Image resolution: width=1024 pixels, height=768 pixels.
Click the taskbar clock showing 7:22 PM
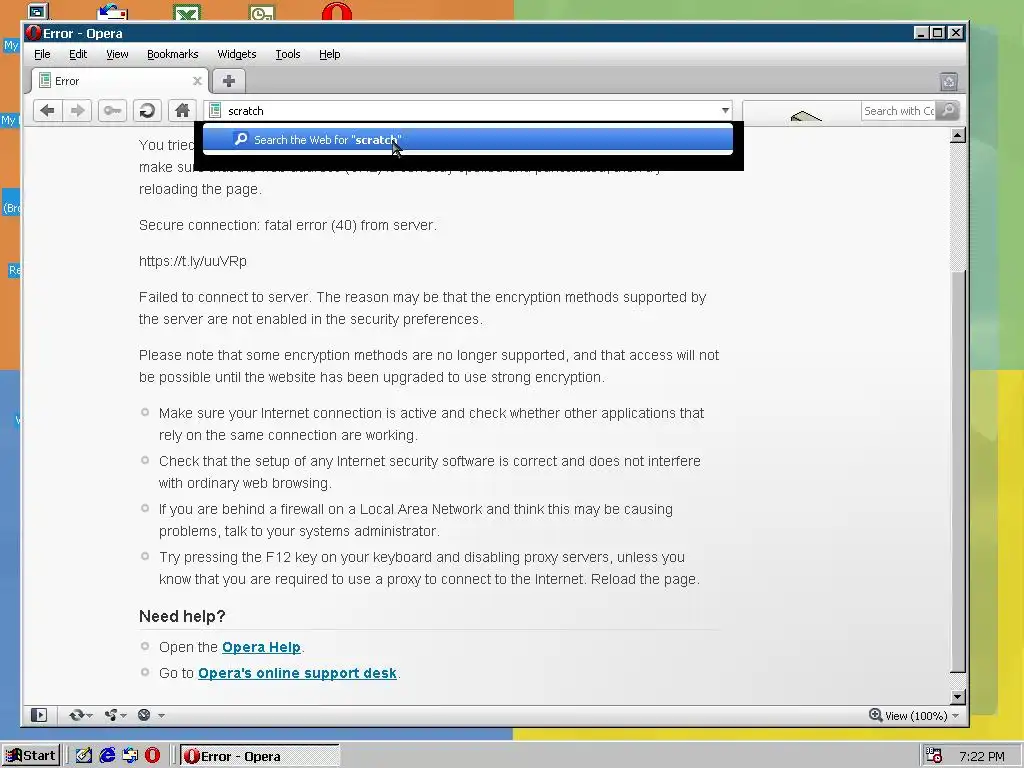(981, 756)
